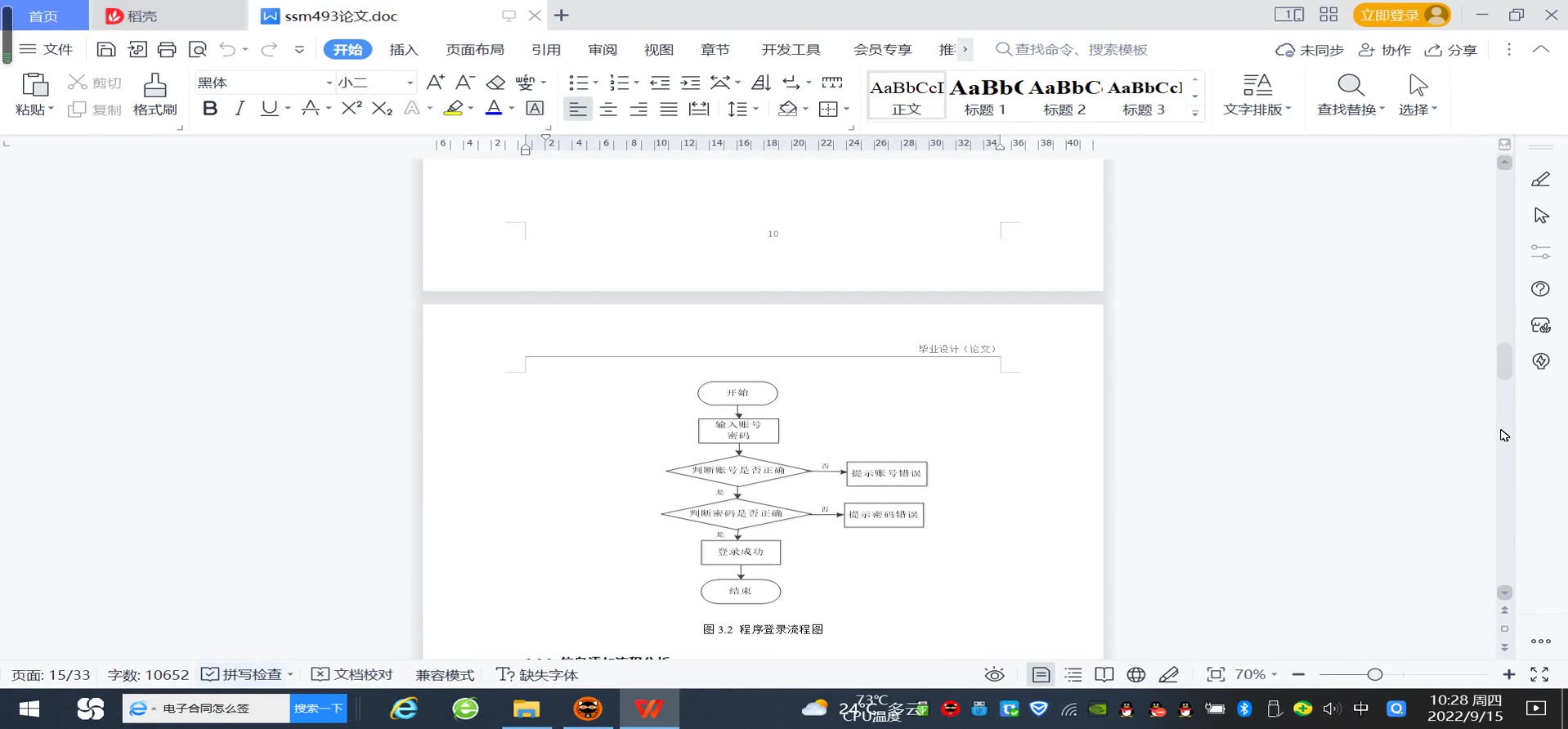
Task: Click the zoom slider handle
Action: 1375,675
